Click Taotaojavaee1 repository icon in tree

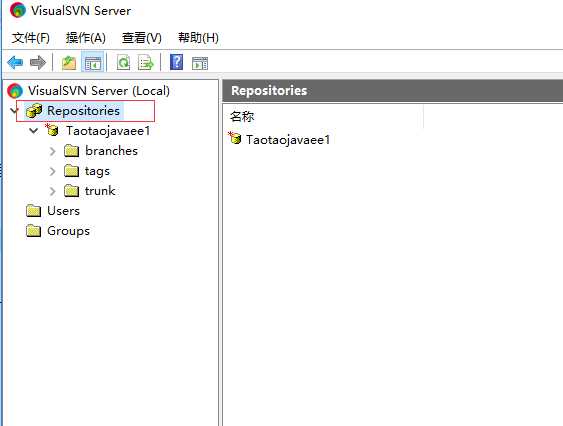[52, 130]
